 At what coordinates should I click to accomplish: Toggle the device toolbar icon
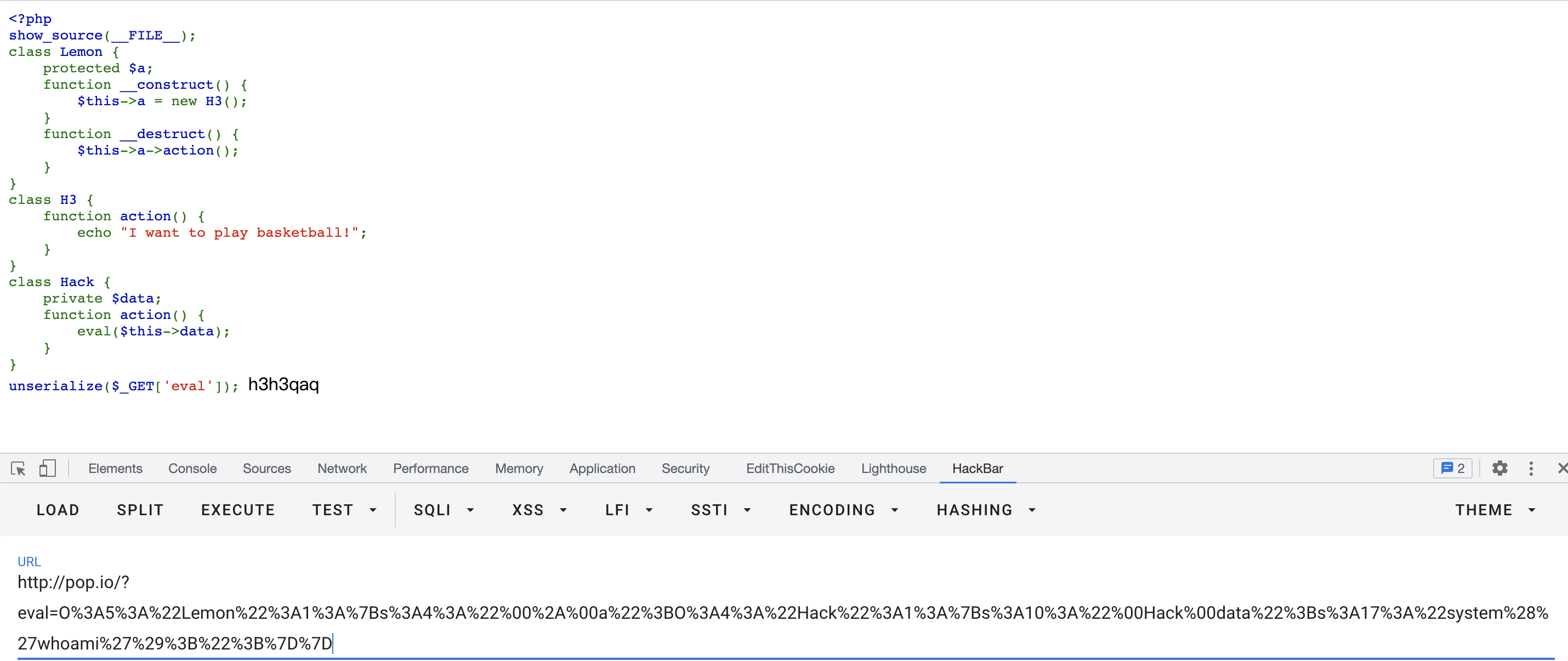coord(47,468)
